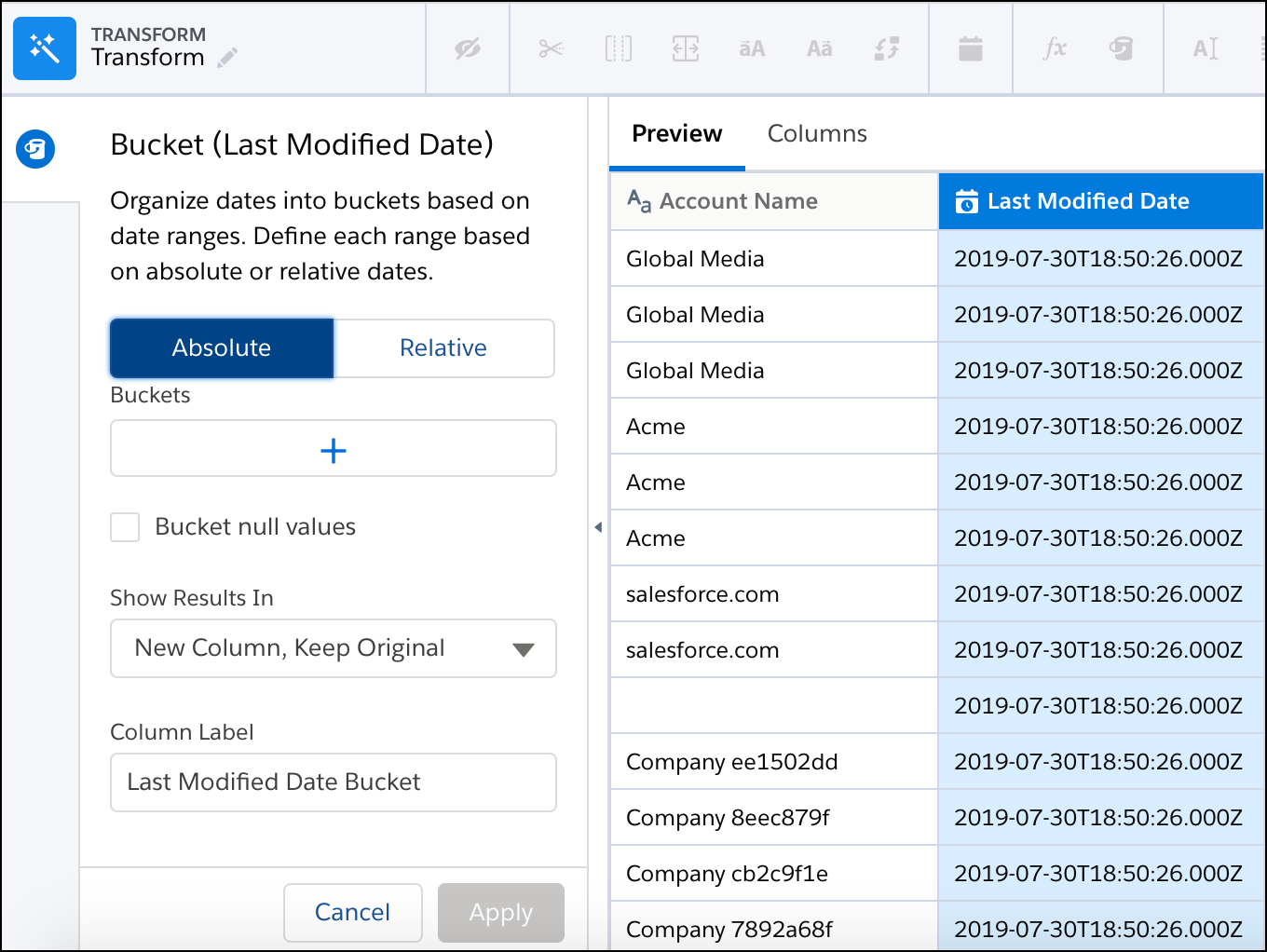The width and height of the screenshot is (1267, 952).
Task: Collapse the transform side panel arrow
Action: pos(597,526)
